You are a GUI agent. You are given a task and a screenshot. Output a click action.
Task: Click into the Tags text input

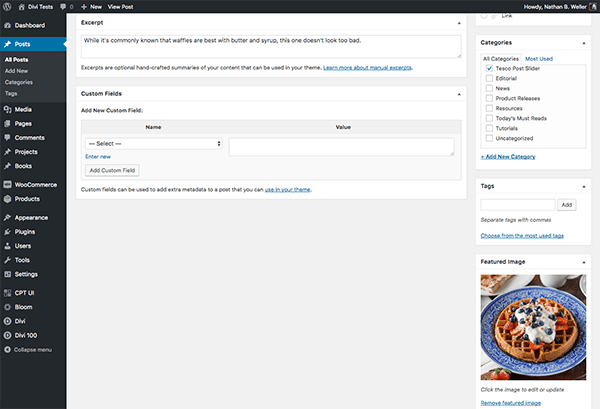(x=517, y=204)
